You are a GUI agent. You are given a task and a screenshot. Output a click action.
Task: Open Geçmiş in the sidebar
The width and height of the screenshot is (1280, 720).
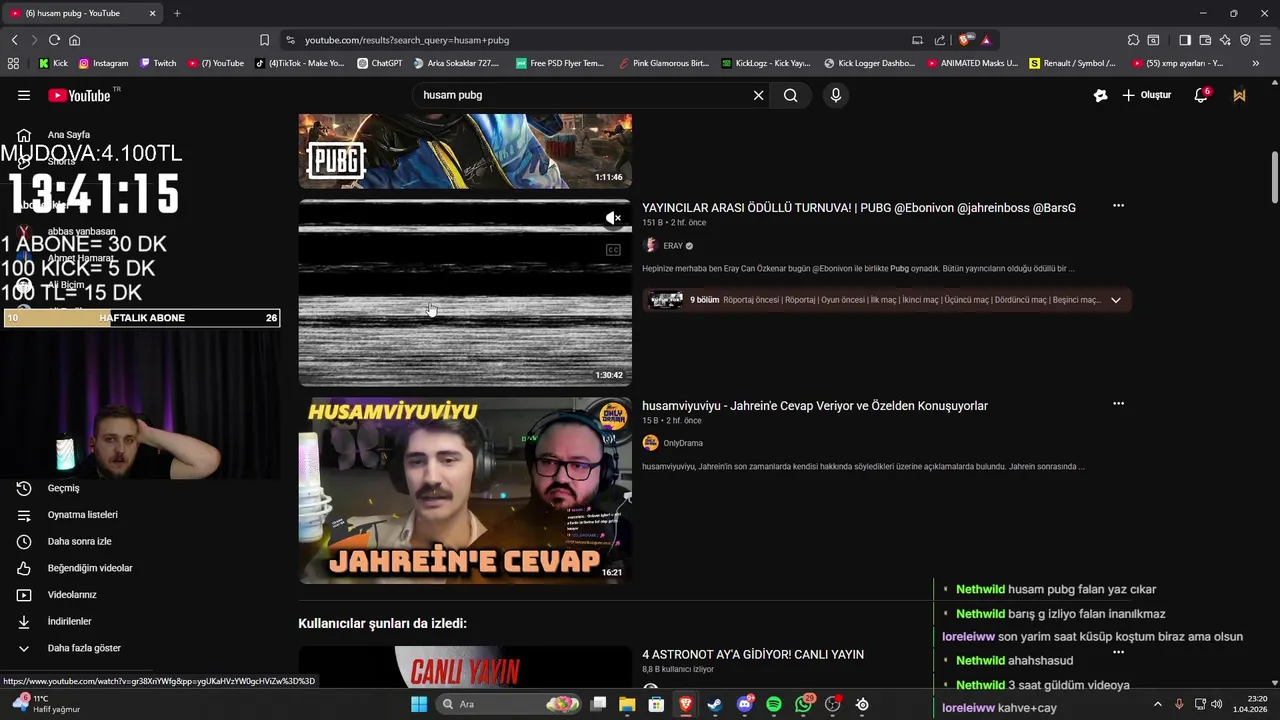point(62,488)
